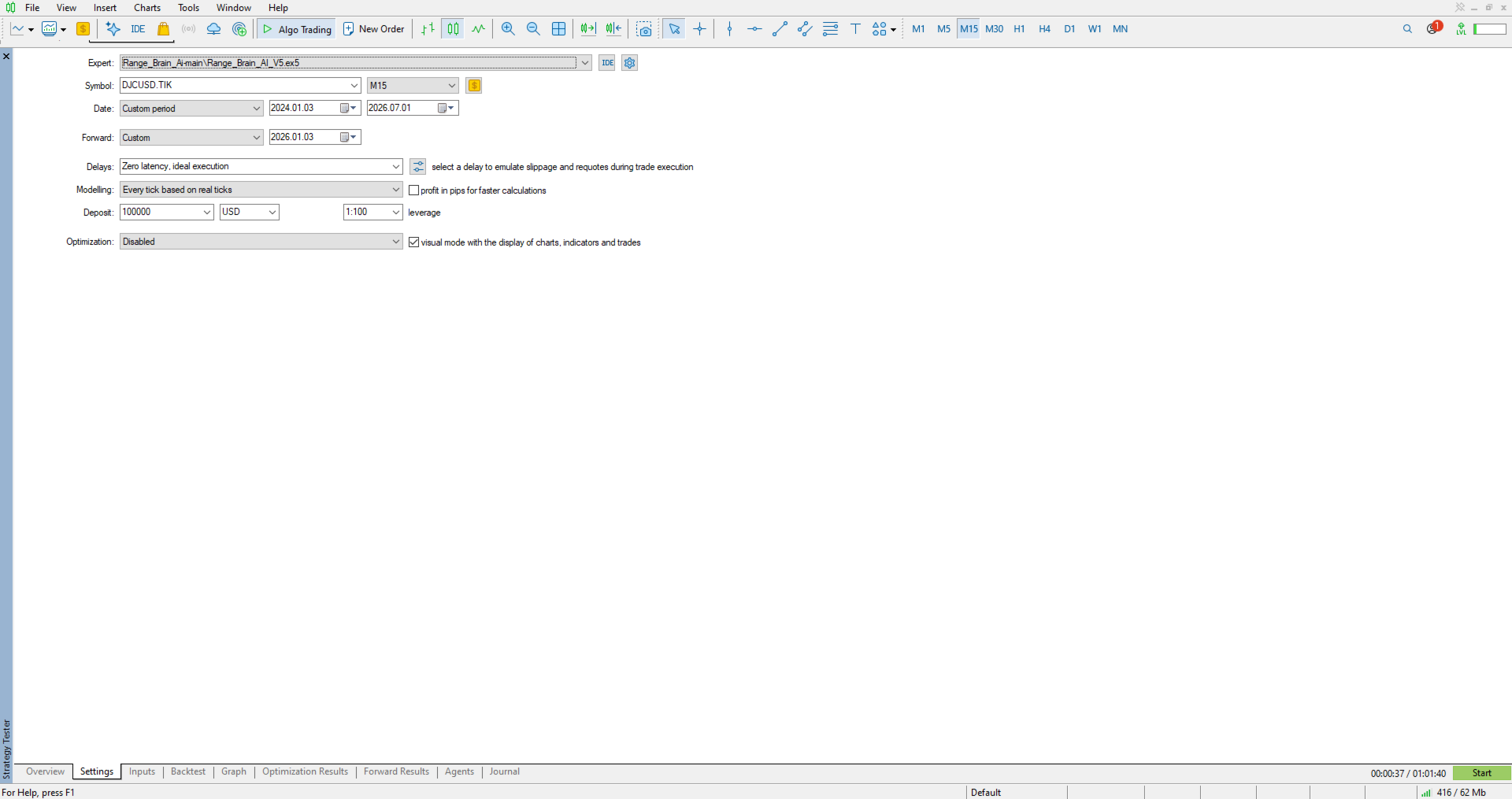Screen dimensions: 1512x799
Task: Select the trendline drawing tool
Action: pyautogui.click(x=780, y=29)
